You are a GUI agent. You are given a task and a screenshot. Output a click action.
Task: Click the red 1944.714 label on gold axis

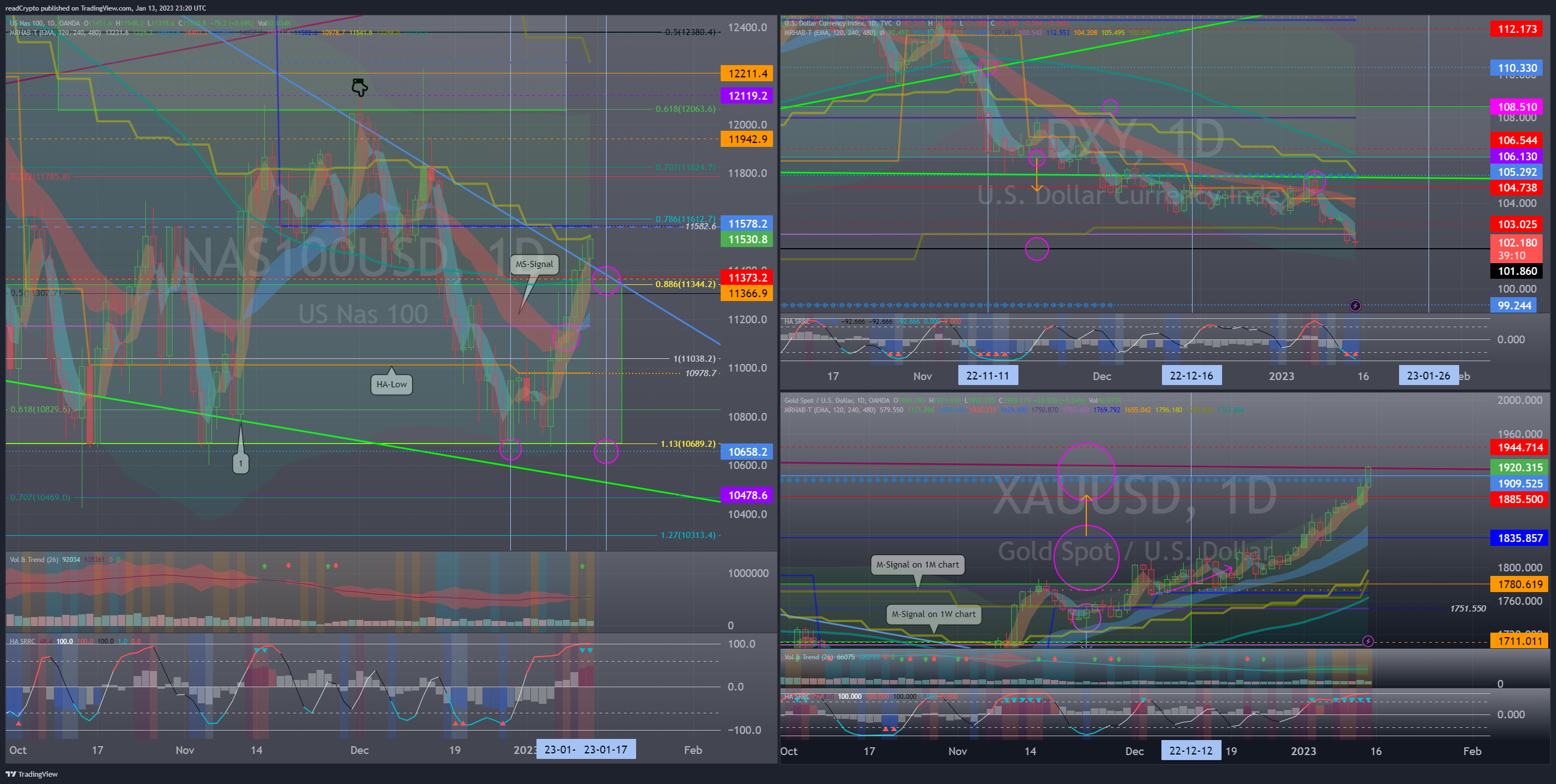click(1519, 447)
